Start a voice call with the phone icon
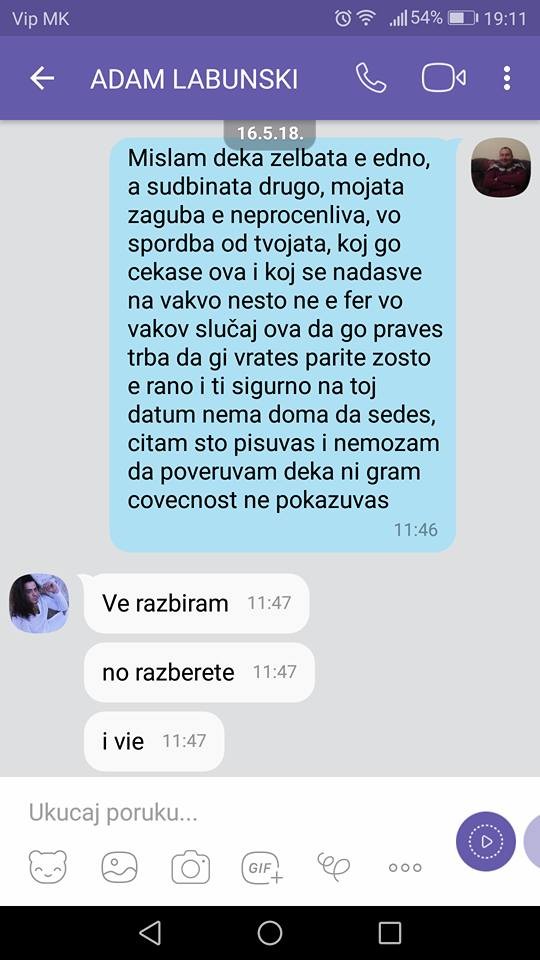The height and width of the screenshot is (960, 540). pyautogui.click(x=371, y=78)
